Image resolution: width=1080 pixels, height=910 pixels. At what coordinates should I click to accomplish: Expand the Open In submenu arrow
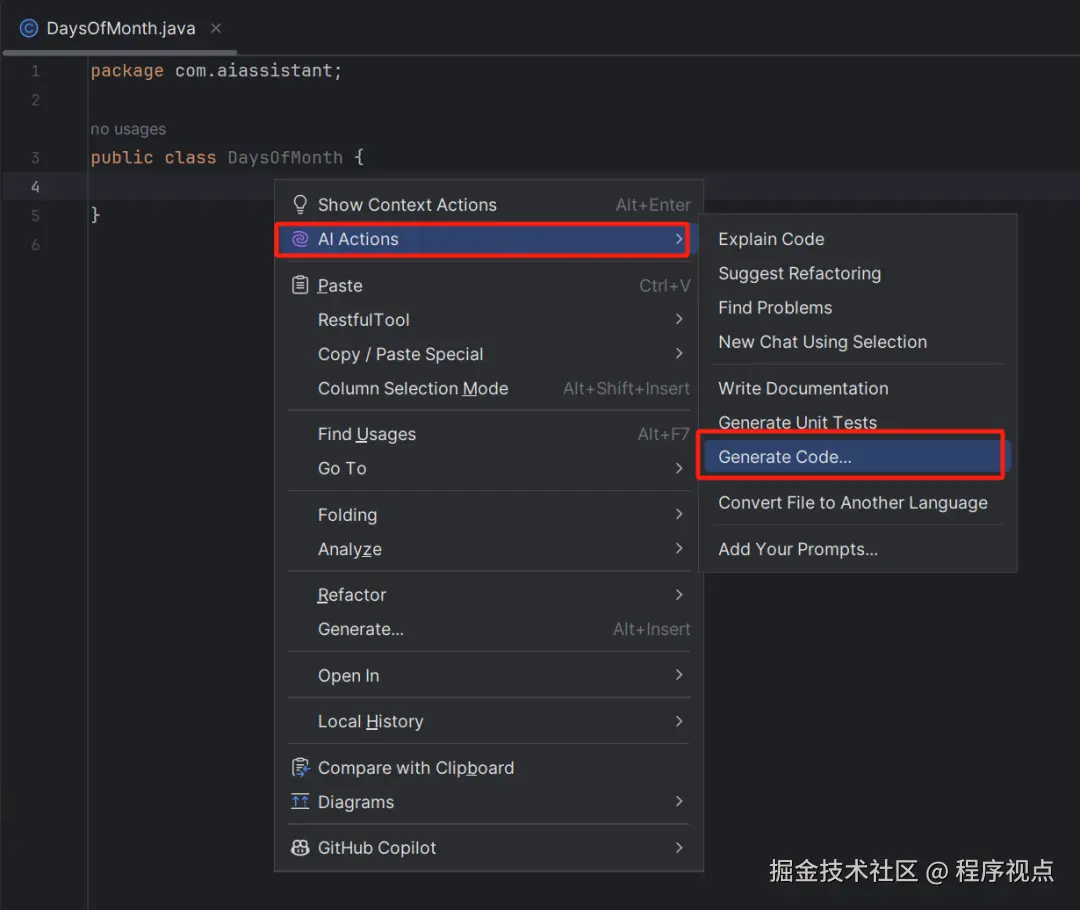[678, 674]
